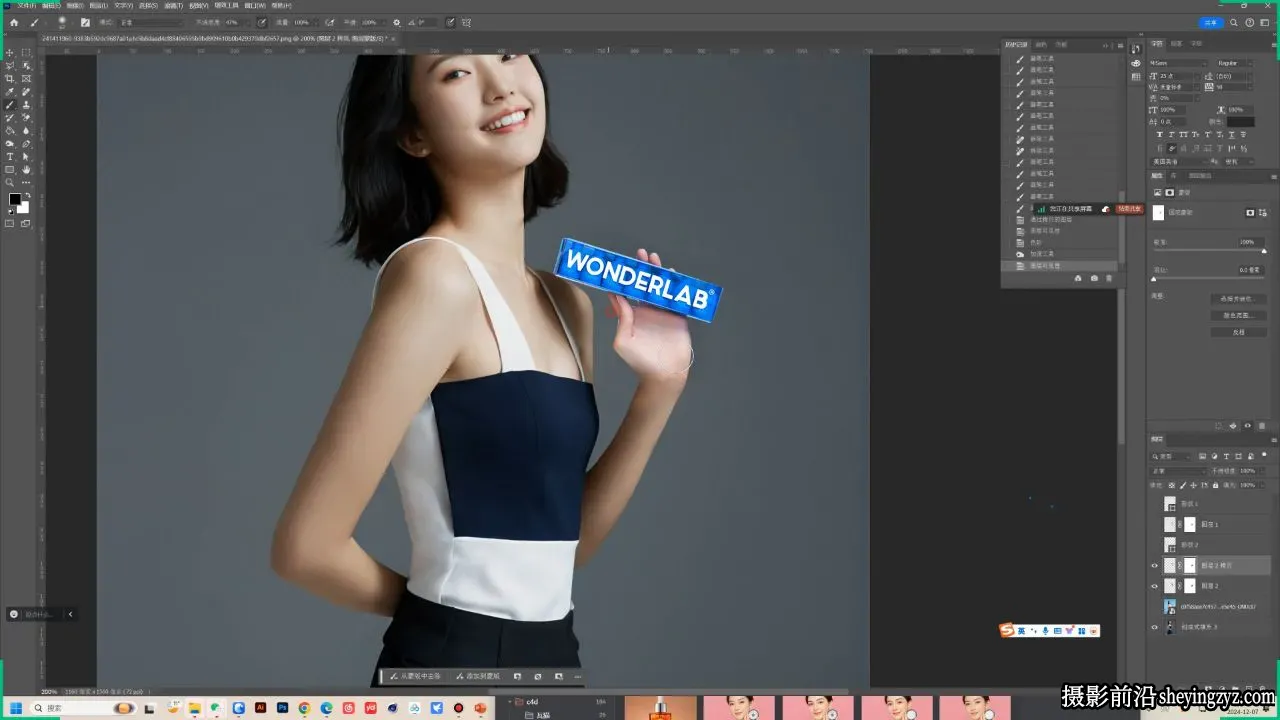Hide the 图层 2 layer
This screenshot has height=720, width=1280.
coord(1154,586)
